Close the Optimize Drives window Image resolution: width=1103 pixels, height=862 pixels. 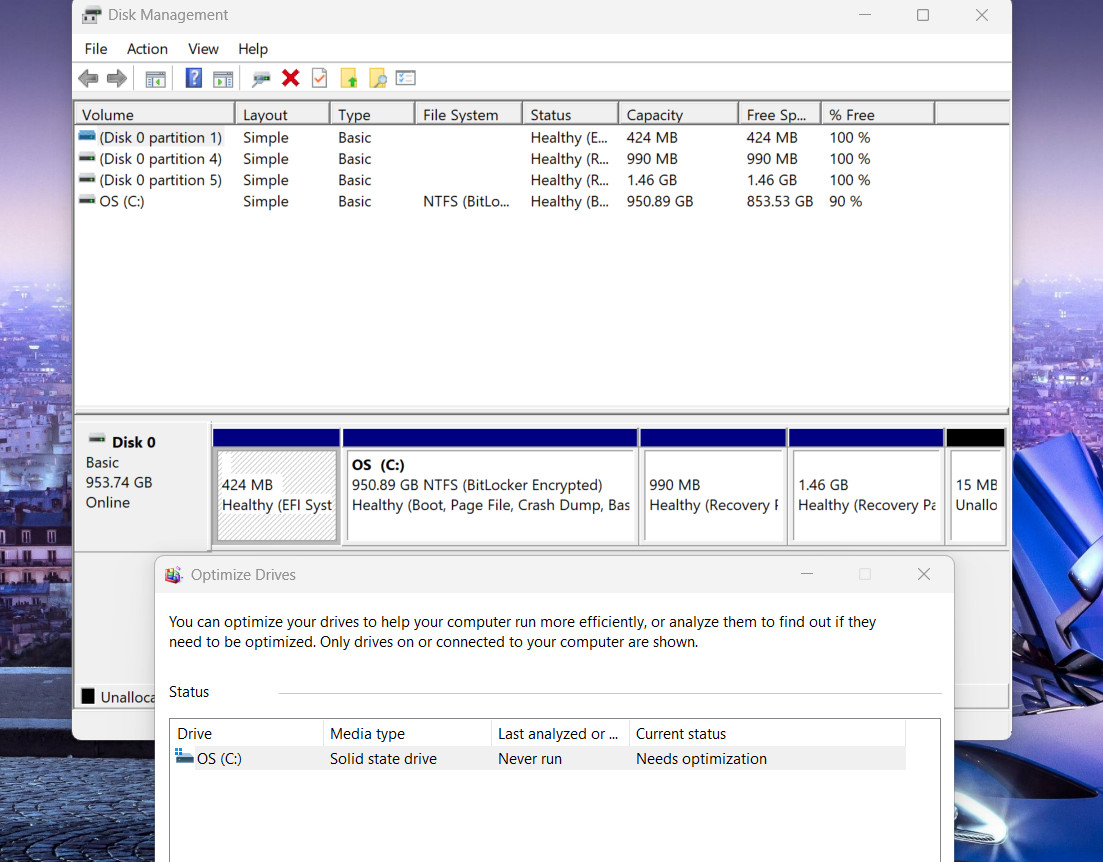coord(924,574)
